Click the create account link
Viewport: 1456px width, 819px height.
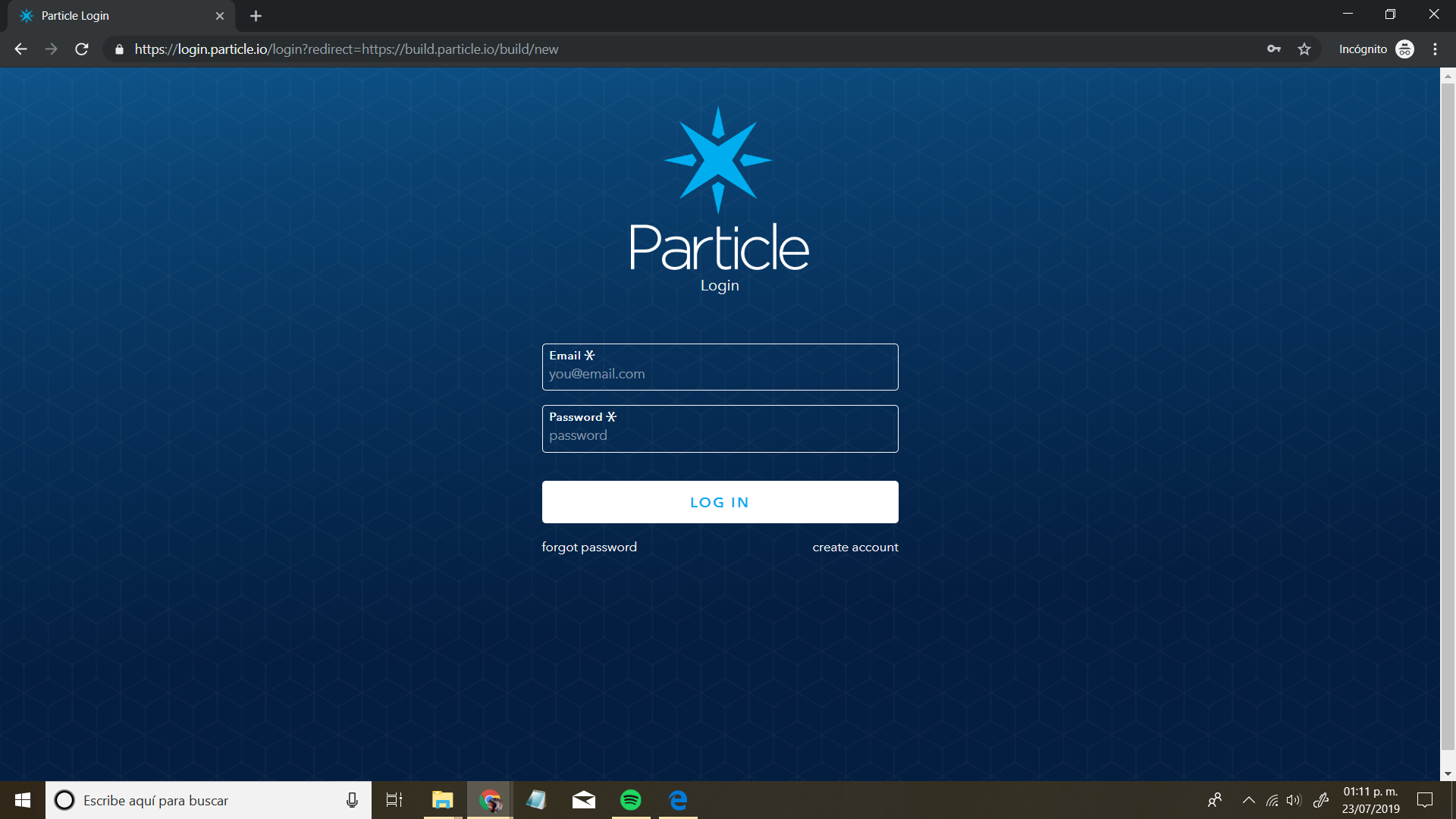click(856, 547)
